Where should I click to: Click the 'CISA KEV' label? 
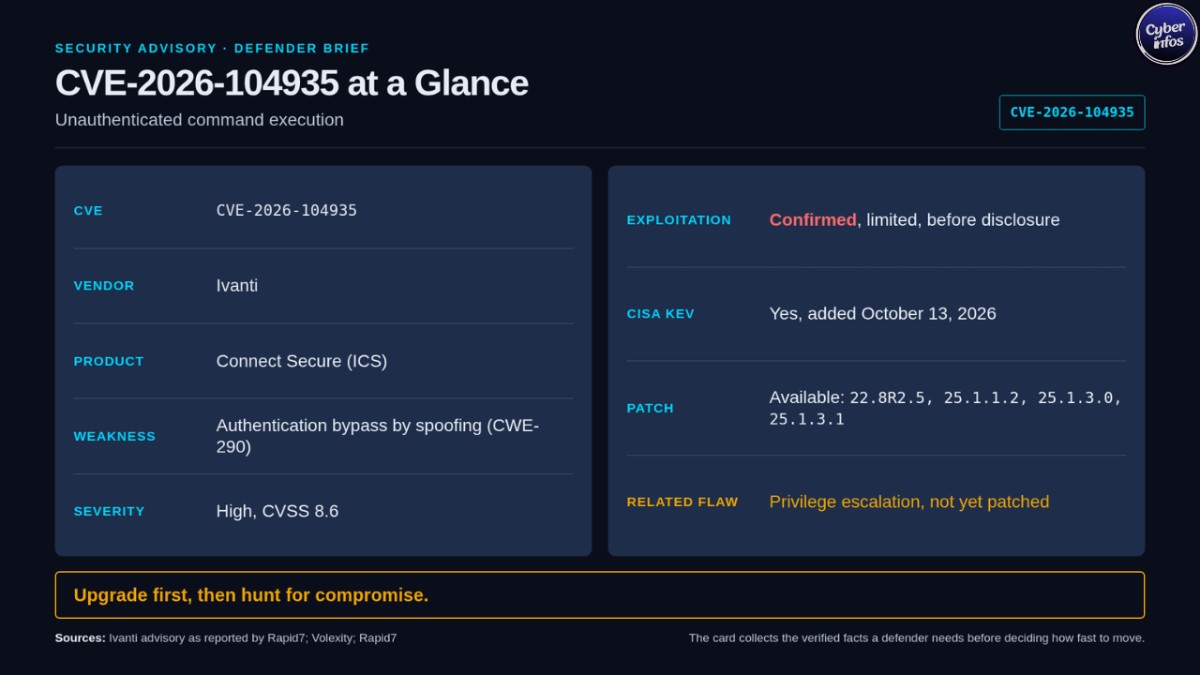[660, 314]
